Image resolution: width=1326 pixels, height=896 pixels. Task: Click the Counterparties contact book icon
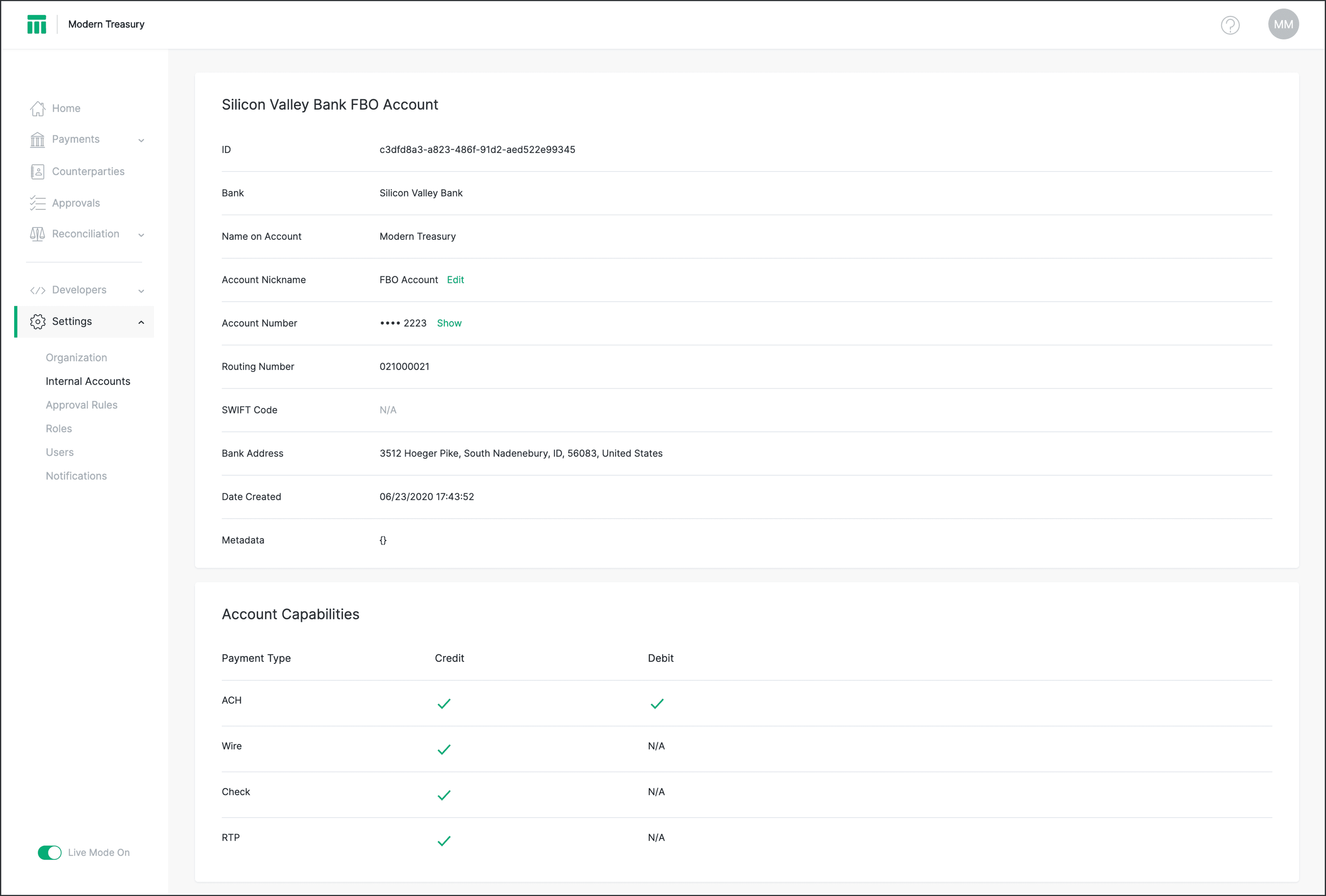click(x=38, y=172)
